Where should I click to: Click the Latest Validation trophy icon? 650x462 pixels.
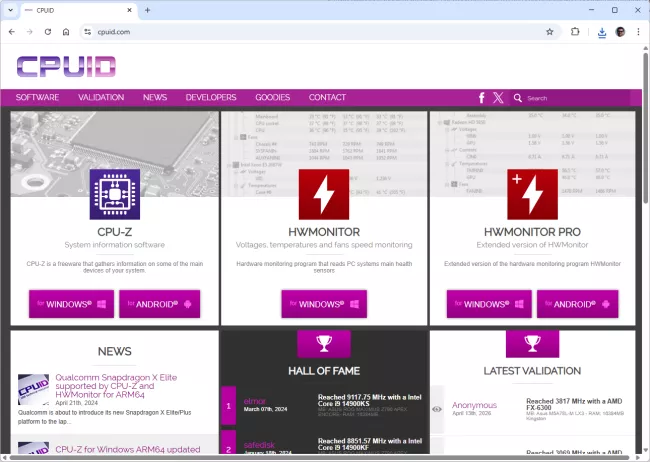point(532,343)
